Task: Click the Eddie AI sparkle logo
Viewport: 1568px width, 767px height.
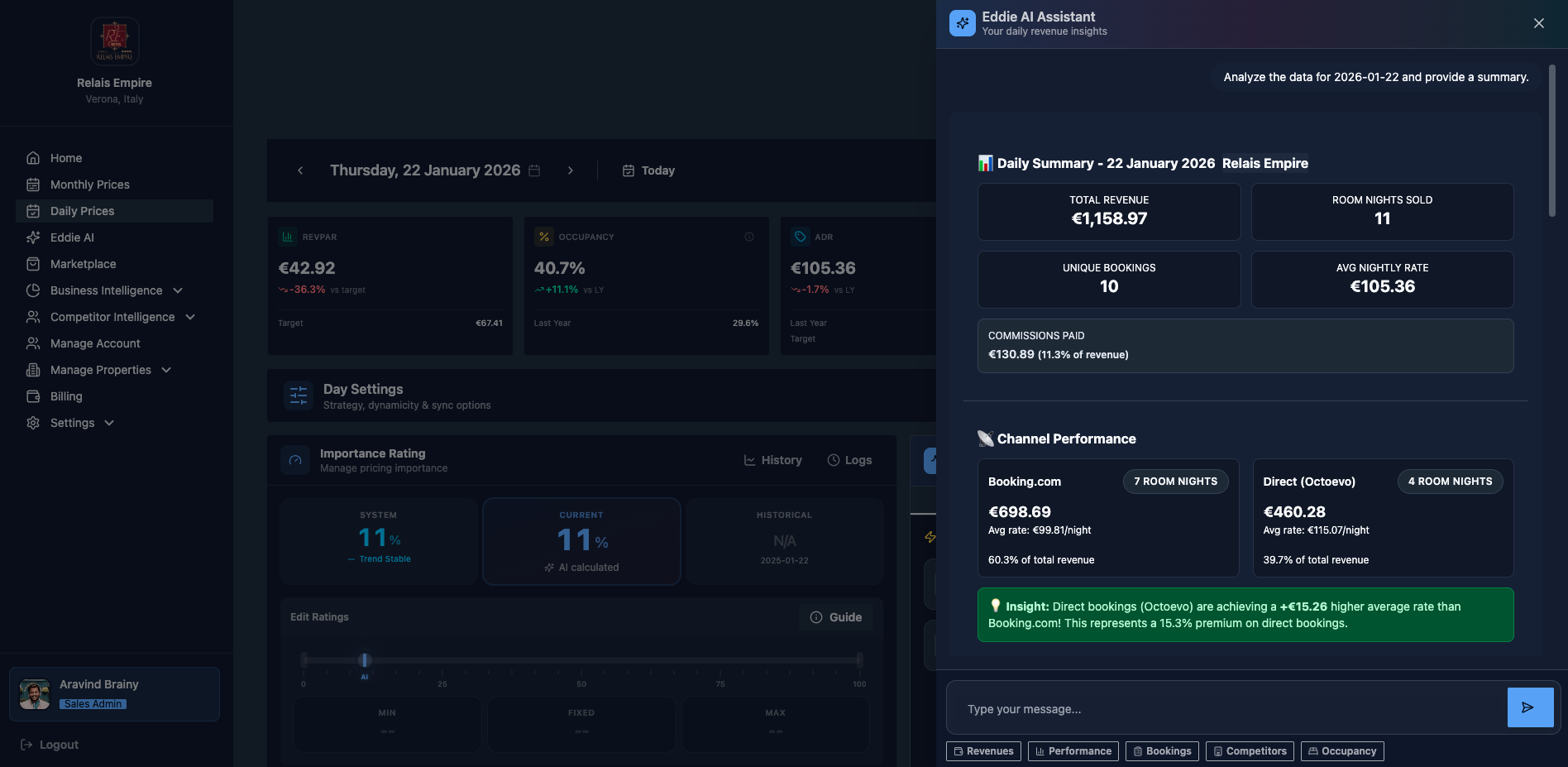Action: [x=962, y=23]
